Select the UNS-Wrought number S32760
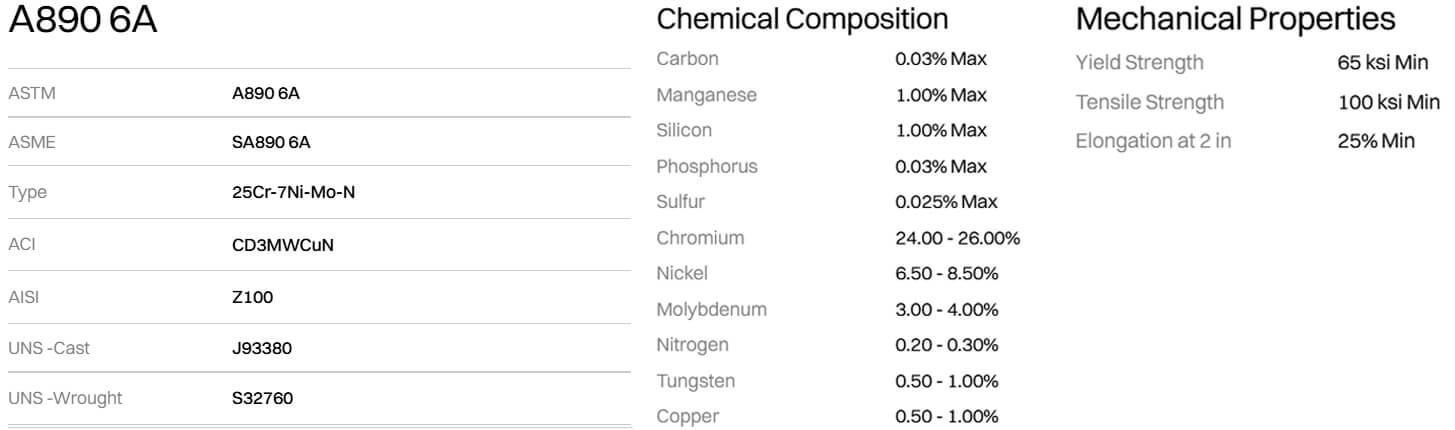The image size is (1455, 430). click(263, 398)
